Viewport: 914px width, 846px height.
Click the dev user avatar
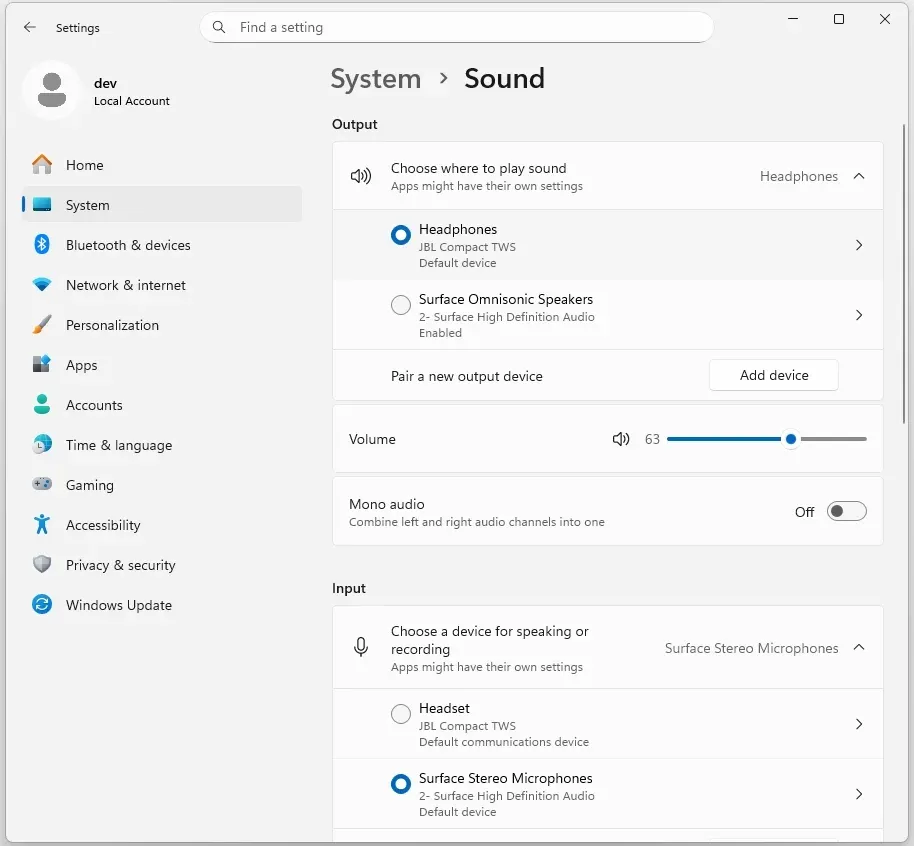[x=52, y=90]
